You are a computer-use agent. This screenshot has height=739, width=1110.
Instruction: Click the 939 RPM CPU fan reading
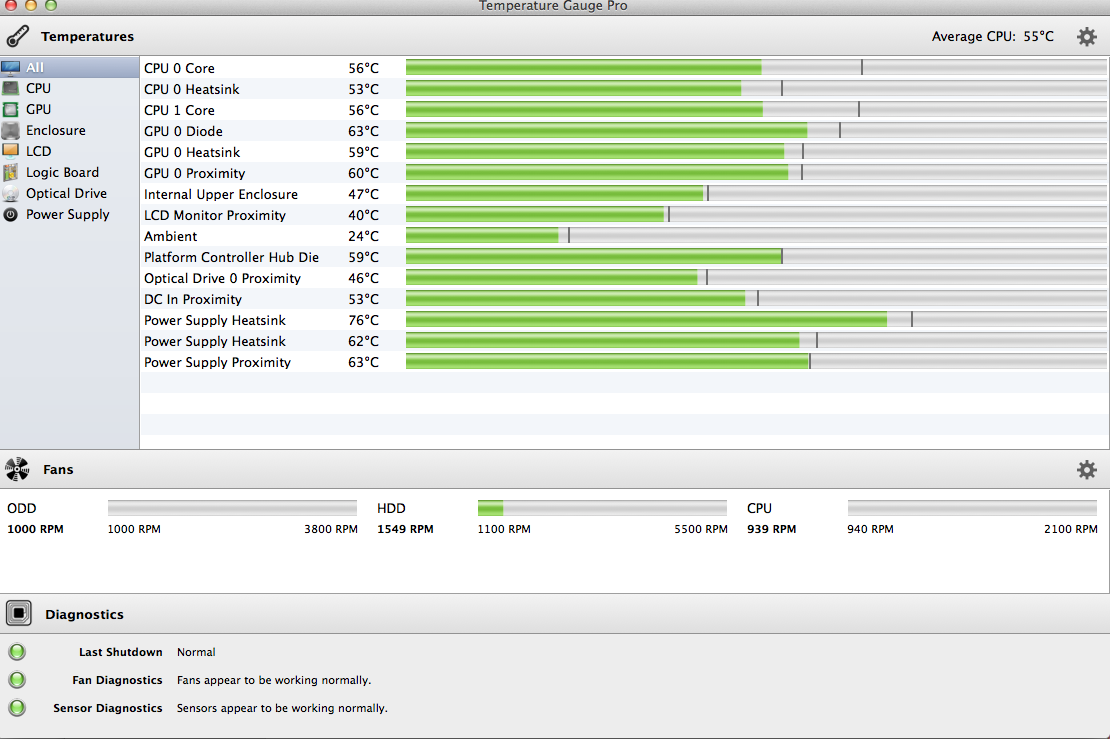(772, 529)
